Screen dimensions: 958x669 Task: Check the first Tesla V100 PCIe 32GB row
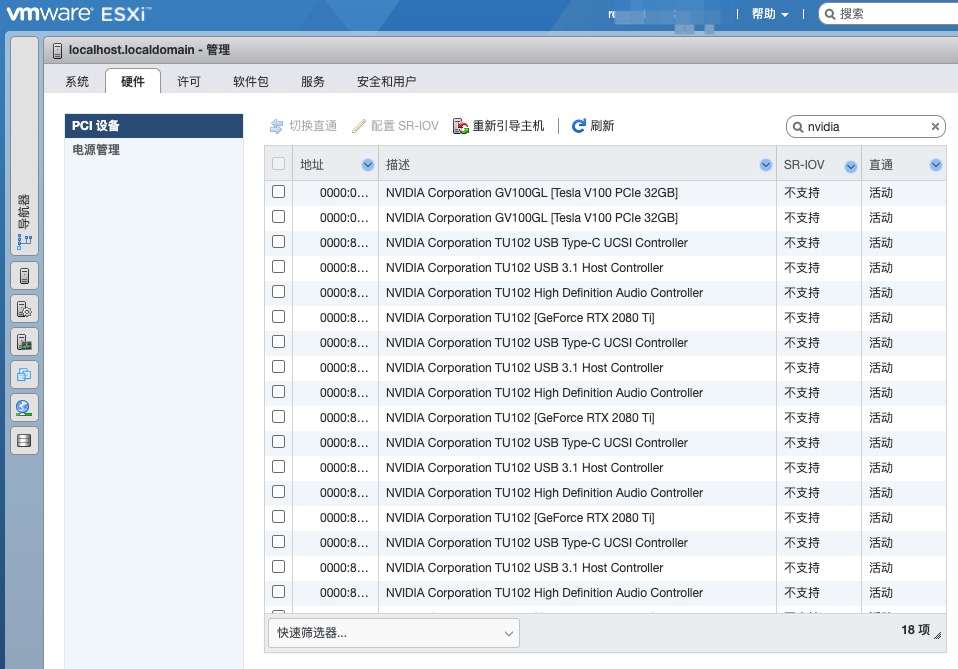point(279,192)
